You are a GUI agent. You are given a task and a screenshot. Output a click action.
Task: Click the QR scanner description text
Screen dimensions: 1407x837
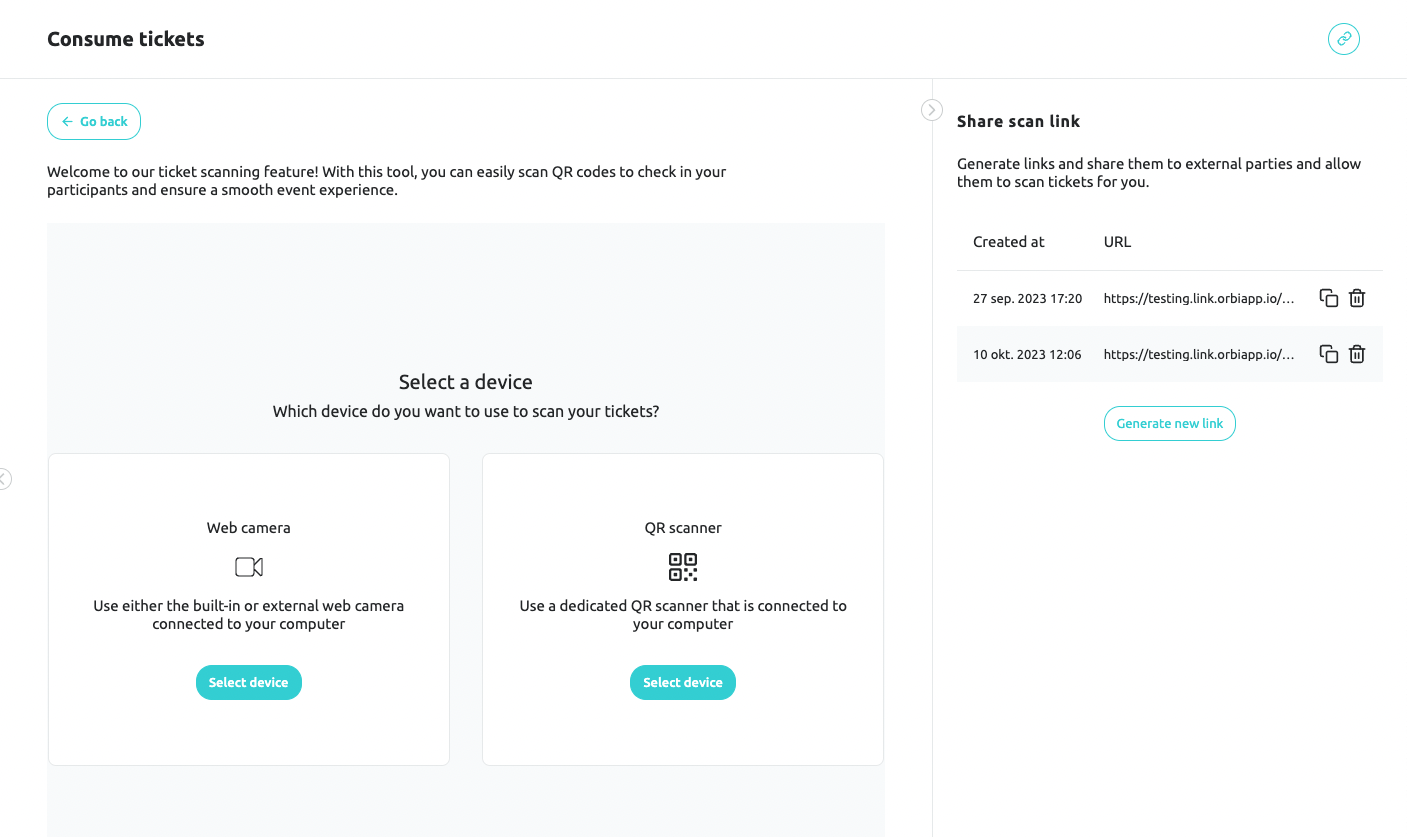click(x=683, y=614)
